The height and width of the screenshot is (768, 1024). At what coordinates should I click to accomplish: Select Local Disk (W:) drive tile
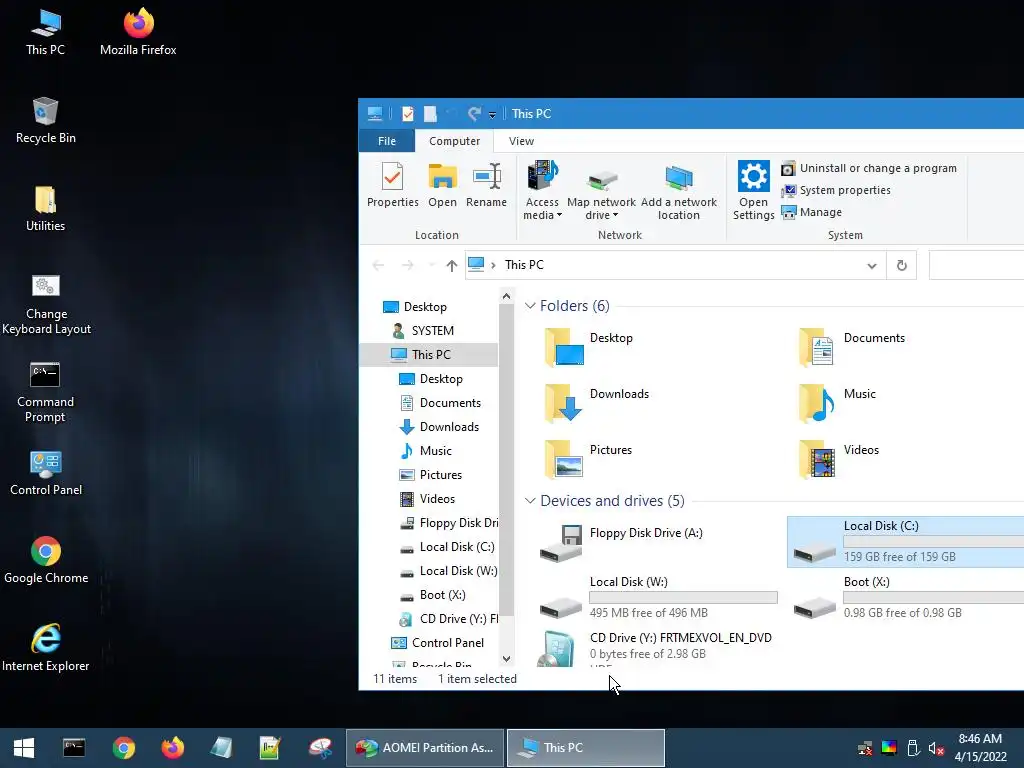tap(660, 598)
